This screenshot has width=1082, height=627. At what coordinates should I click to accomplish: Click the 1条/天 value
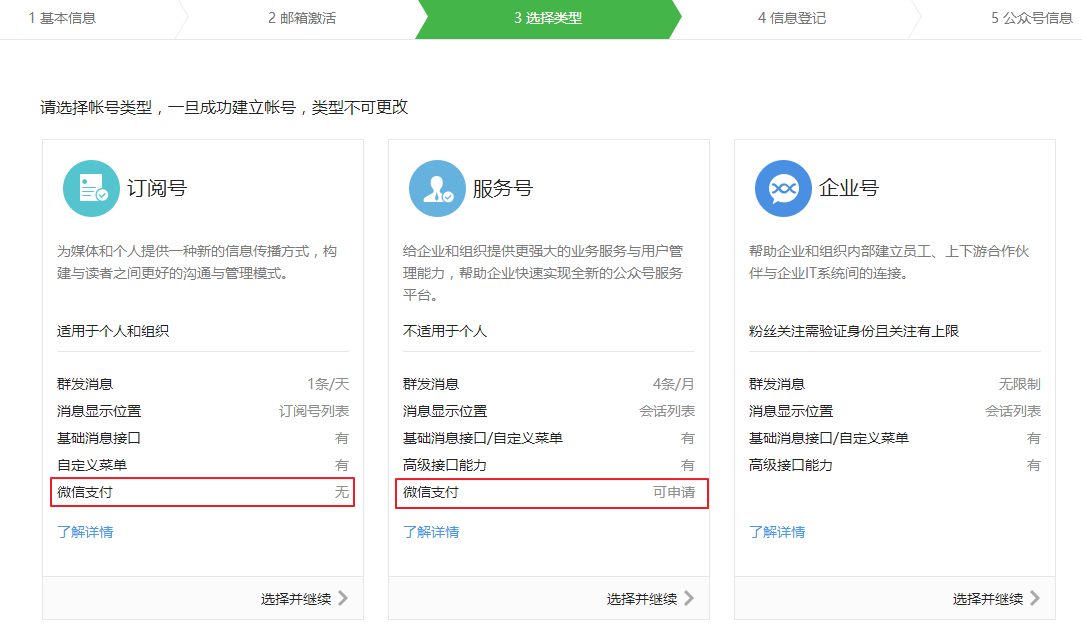pos(328,384)
